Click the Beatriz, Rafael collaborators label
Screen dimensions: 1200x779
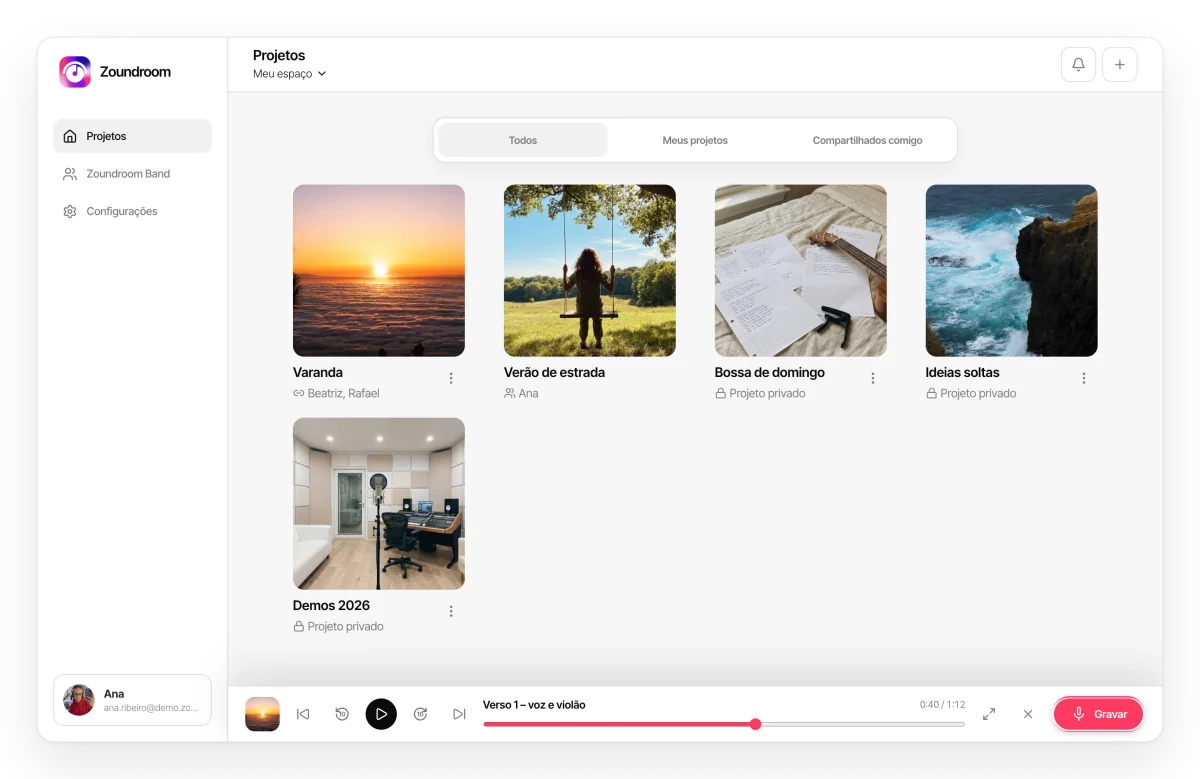coord(336,394)
